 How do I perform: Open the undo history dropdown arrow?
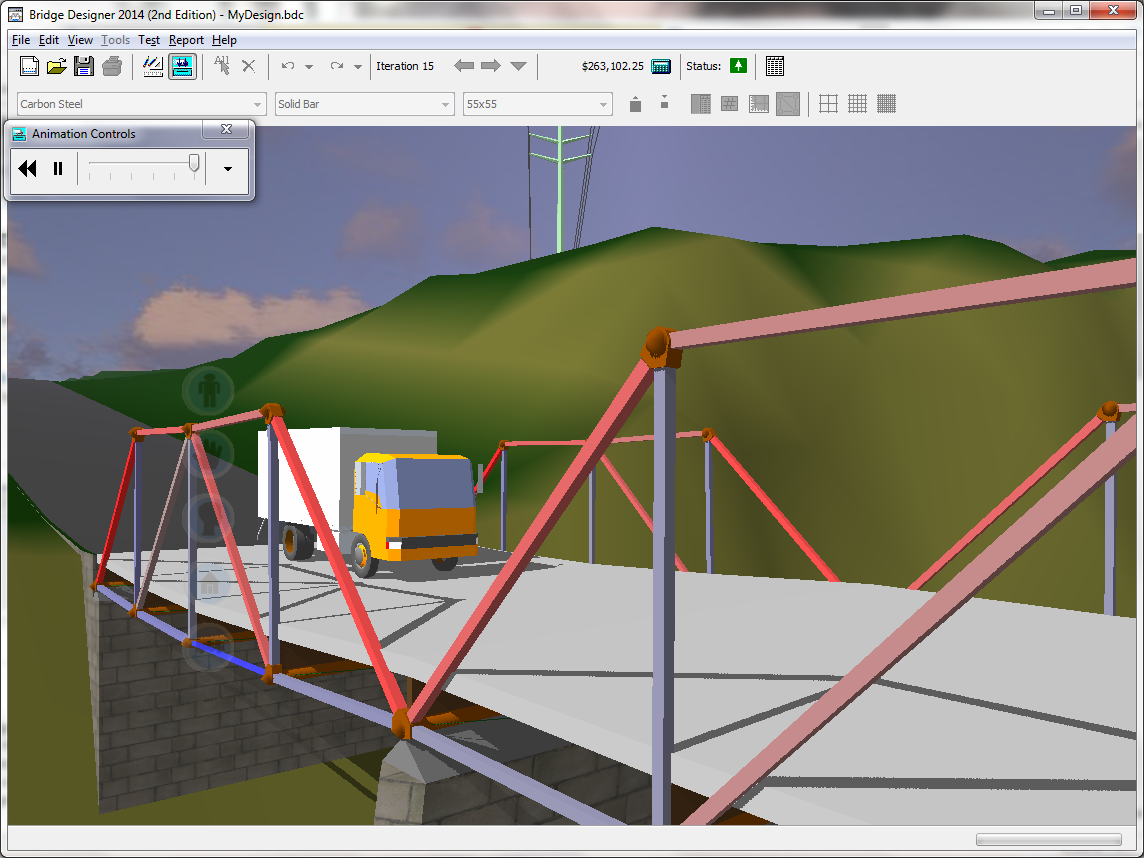pyautogui.click(x=309, y=66)
